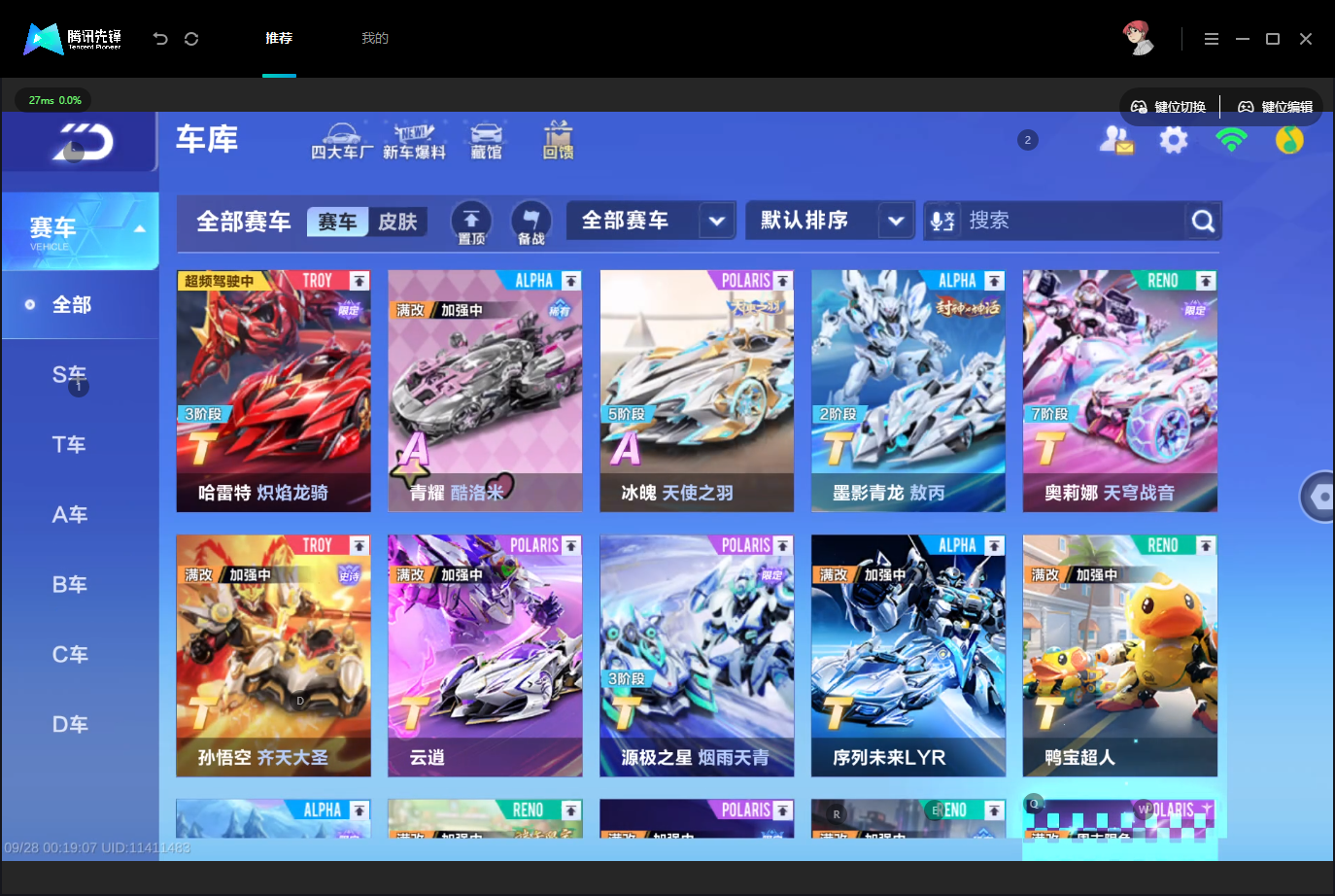Open the hamburger menu in title bar
1335x896 pixels.
1211,39
